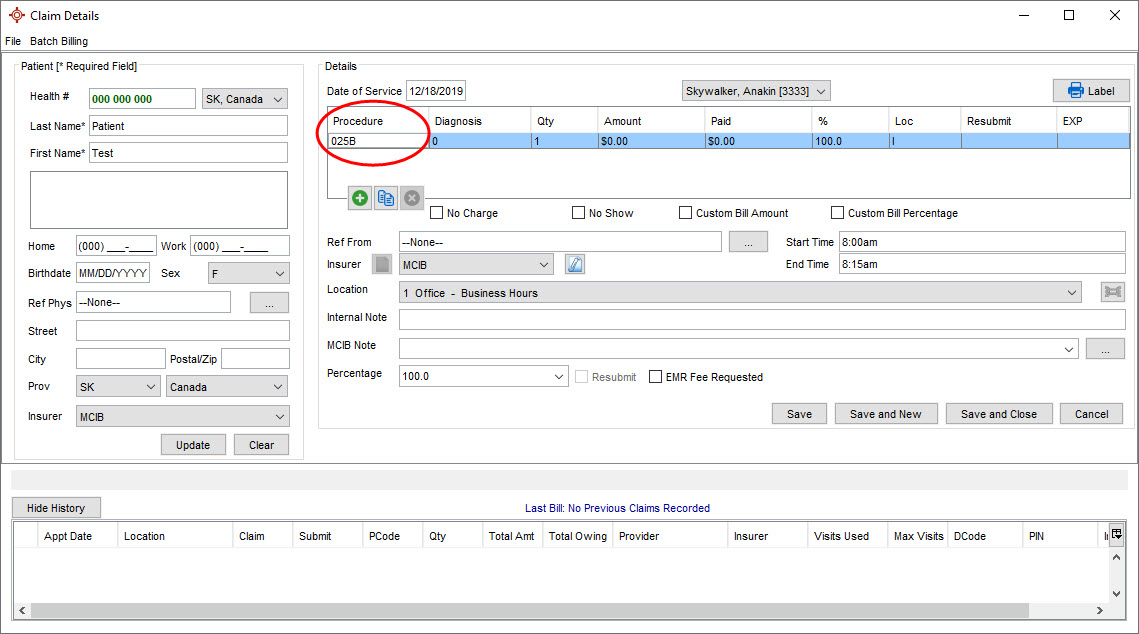The height and width of the screenshot is (634, 1139).
Task: Click the City field
Action: coord(121,359)
